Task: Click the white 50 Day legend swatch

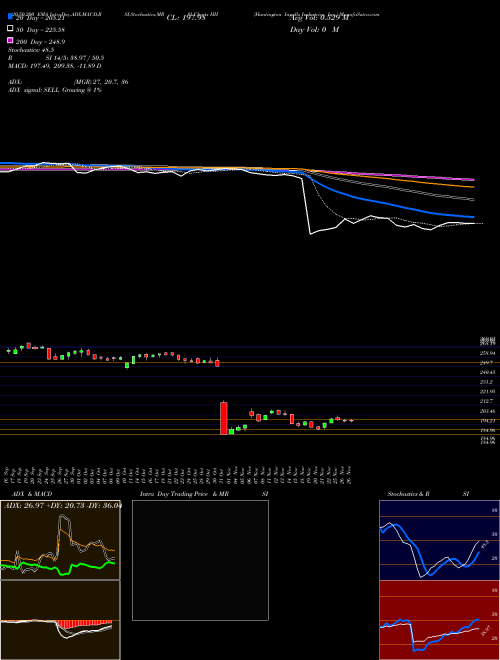Action: [10, 29]
